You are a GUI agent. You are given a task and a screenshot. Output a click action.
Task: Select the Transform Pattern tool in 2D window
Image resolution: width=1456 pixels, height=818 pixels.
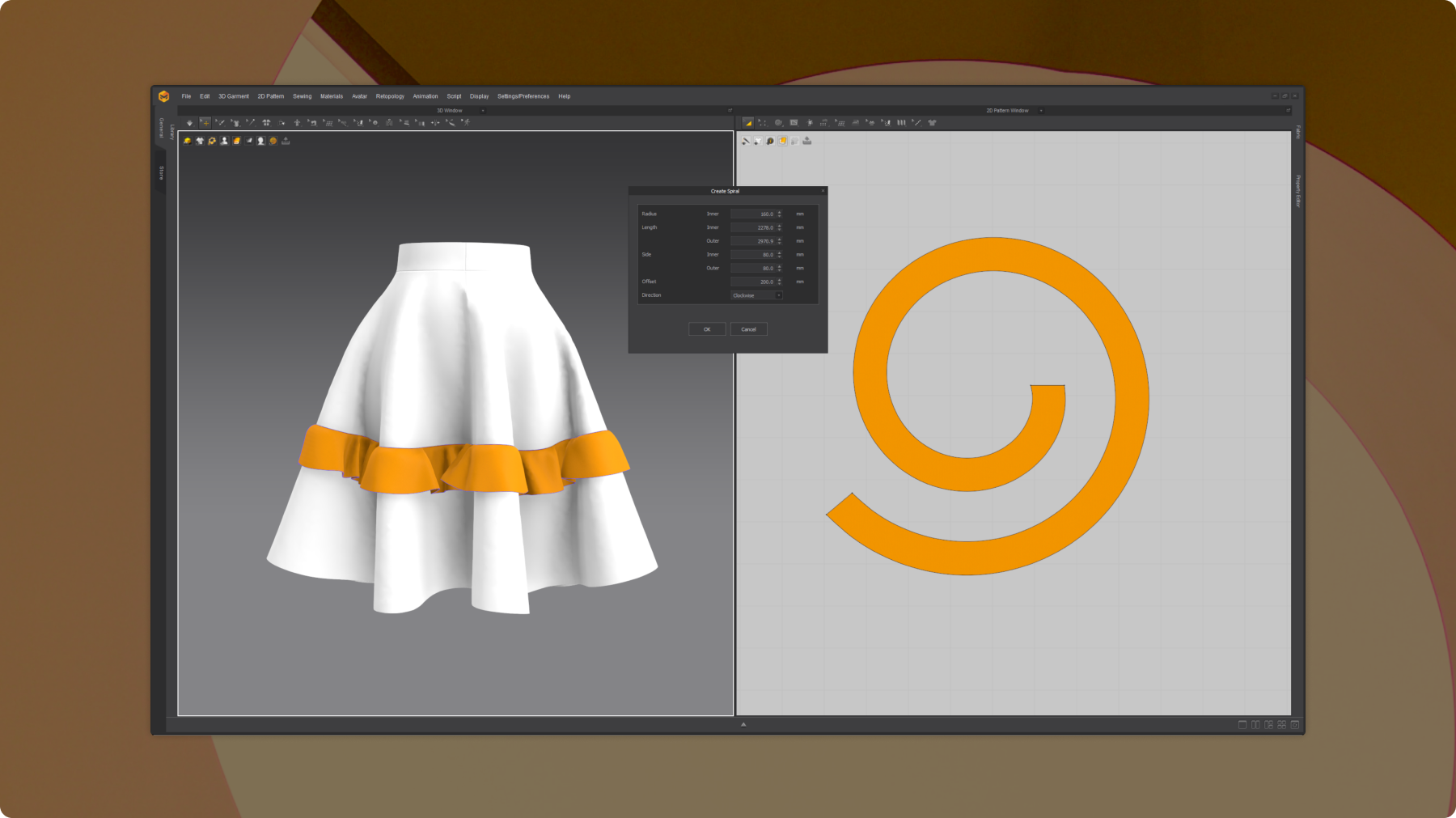748,123
